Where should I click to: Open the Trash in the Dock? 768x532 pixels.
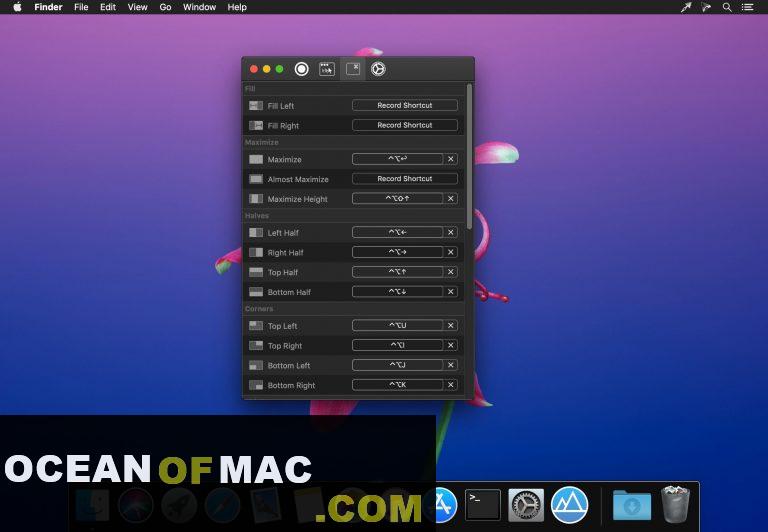(675, 504)
